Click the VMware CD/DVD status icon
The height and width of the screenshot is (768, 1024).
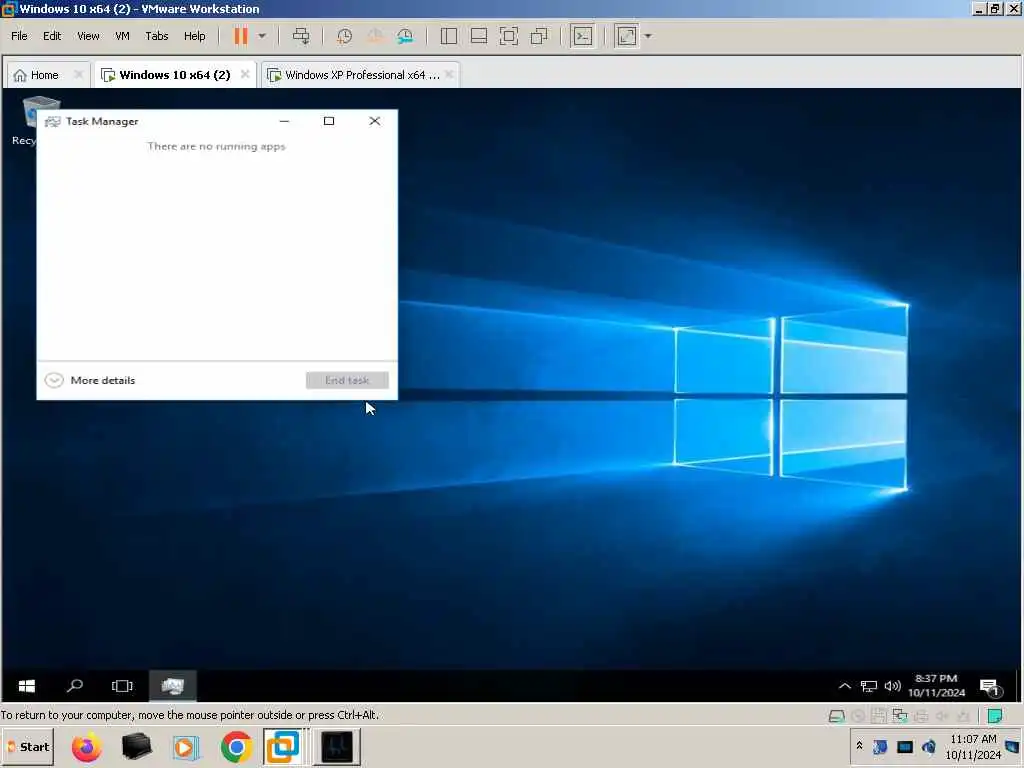tap(858, 716)
